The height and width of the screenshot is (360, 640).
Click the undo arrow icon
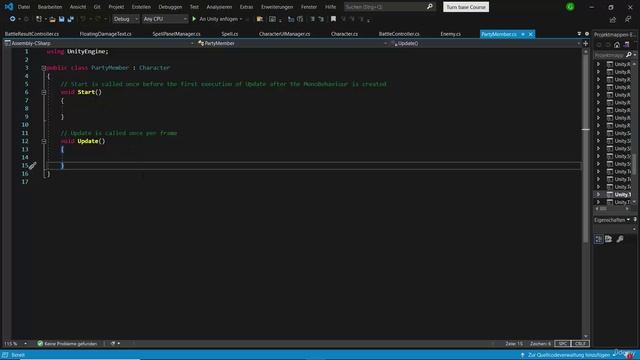pos(83,19)
